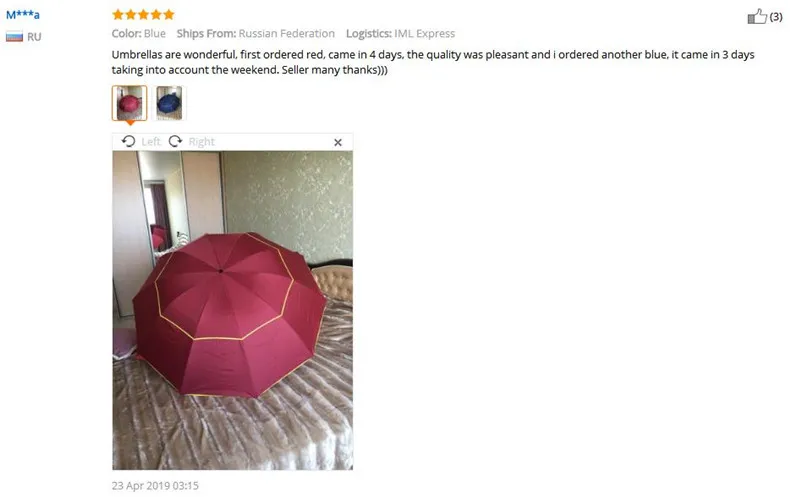This screenshot has width=790, height=497.
Task: Click the helpful vote count (3)
Action: [x=776, y=17]
